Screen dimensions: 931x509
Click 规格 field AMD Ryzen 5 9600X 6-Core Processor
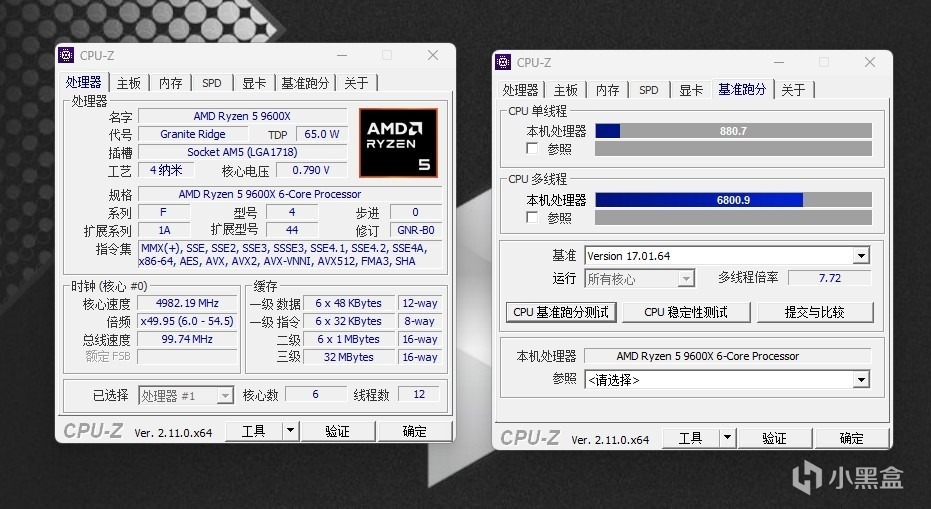pos(290,194)
